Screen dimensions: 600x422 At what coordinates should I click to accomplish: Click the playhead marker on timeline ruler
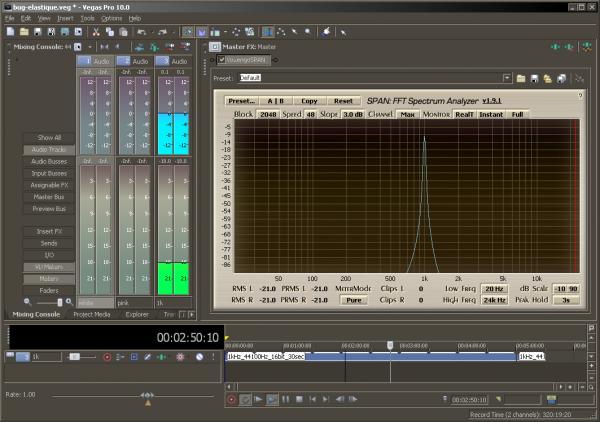[x=390, y=345]
